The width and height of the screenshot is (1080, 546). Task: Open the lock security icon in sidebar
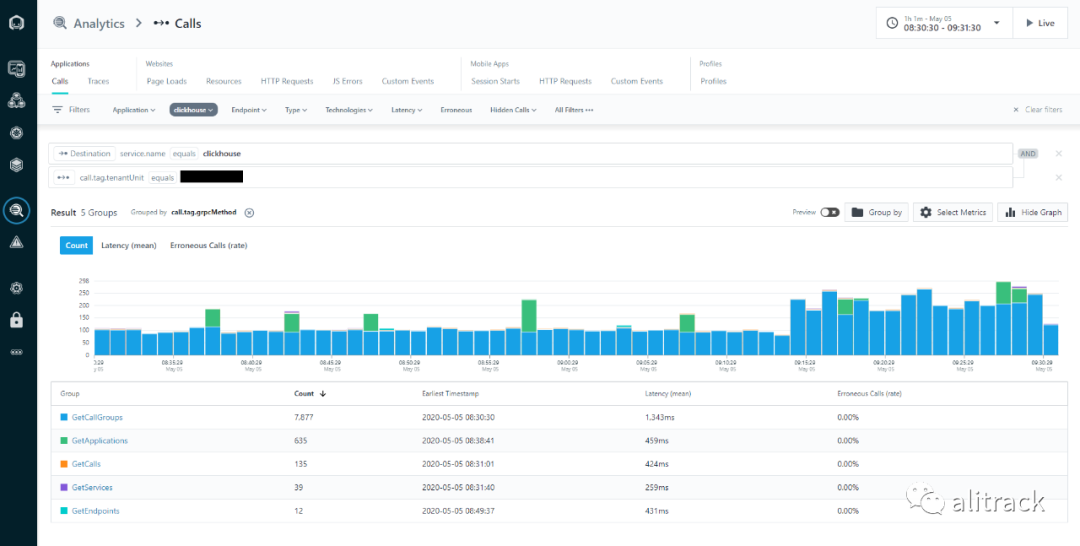pyautogui.click(x=17, y=320)
